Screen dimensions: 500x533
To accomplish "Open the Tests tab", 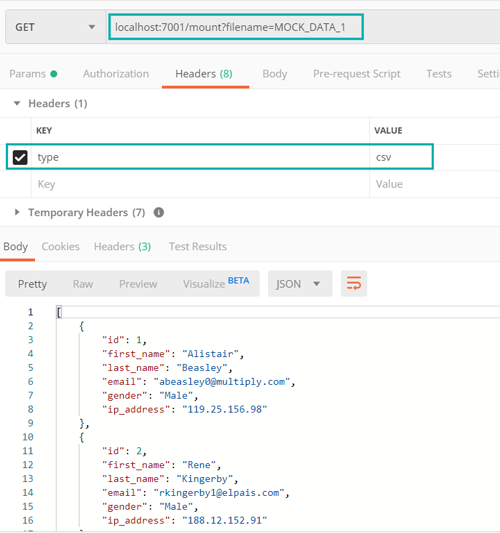I will (x=439, y=74).
